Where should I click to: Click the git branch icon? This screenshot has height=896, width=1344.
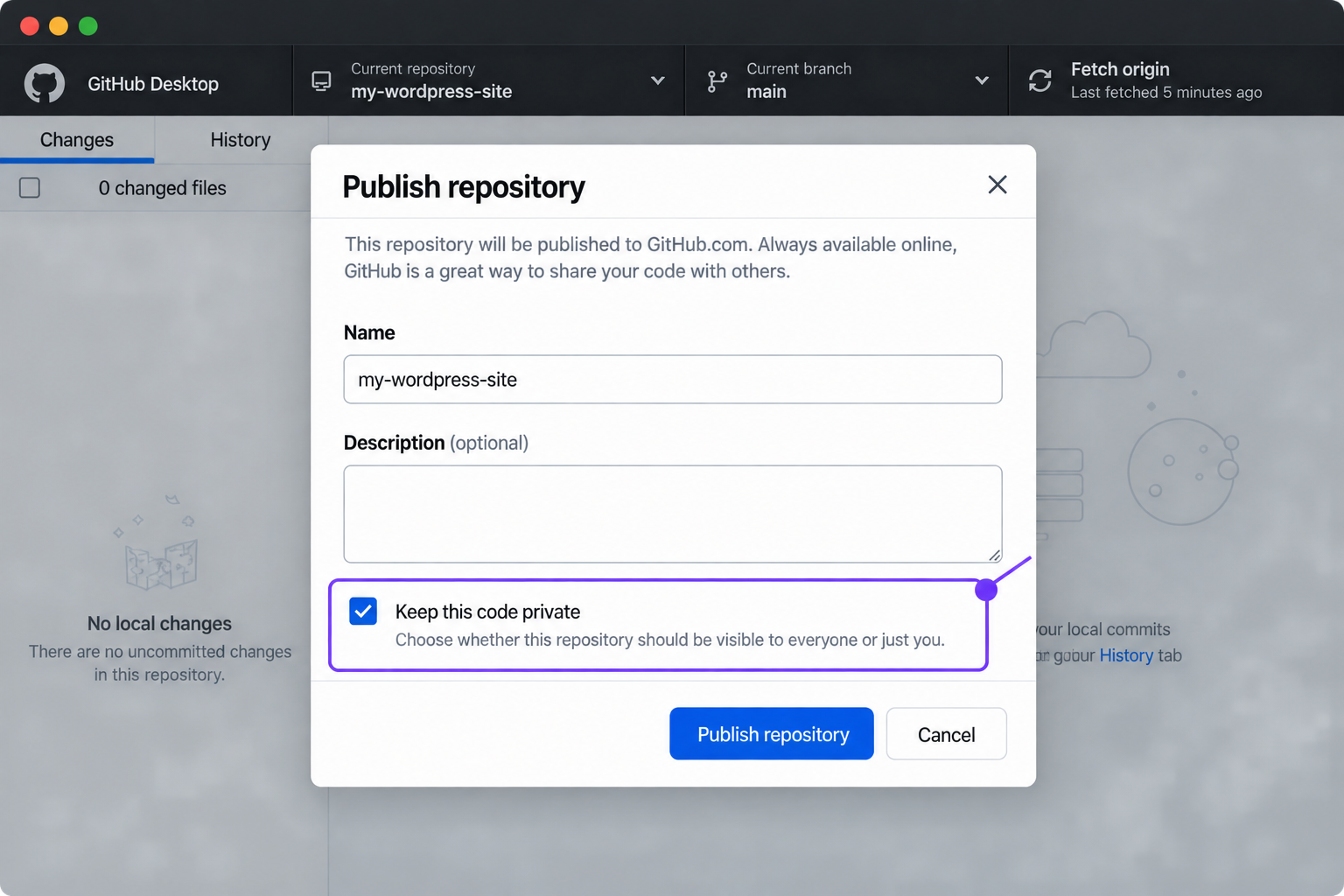tap(717, 81)
